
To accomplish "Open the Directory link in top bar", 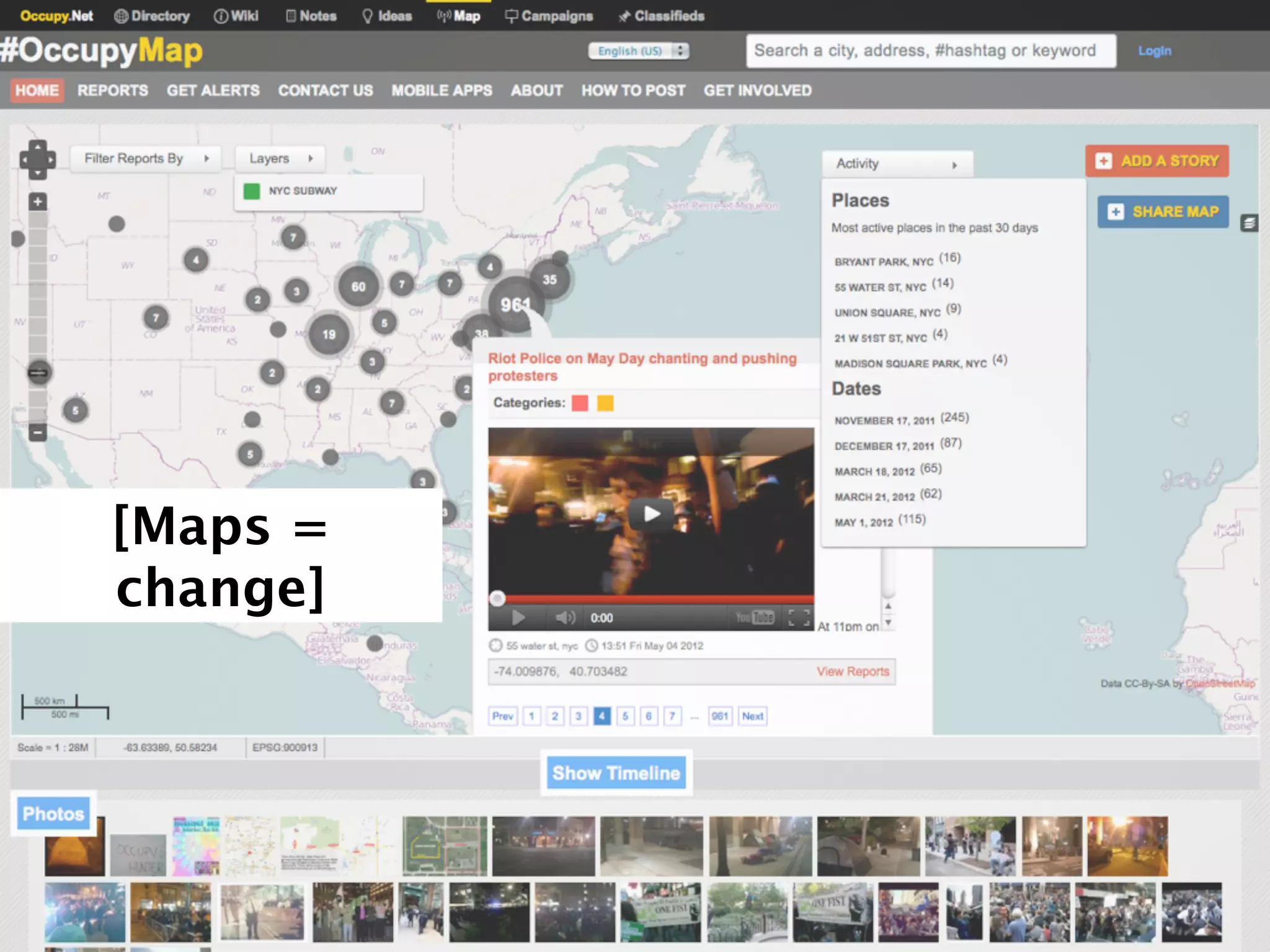I will pyautogui.click(x=153, y=16).
